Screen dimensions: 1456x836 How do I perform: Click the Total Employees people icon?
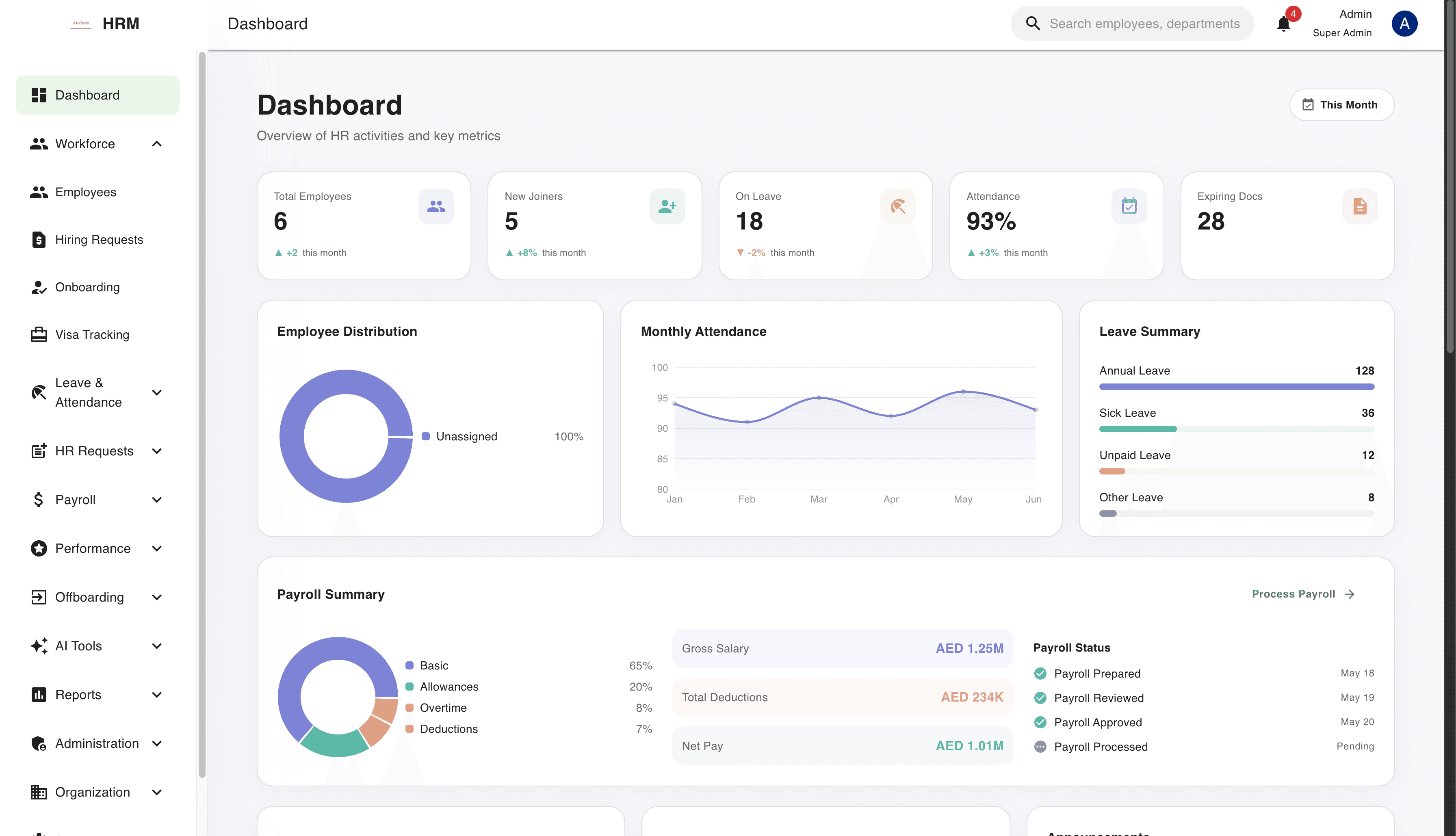436,206
